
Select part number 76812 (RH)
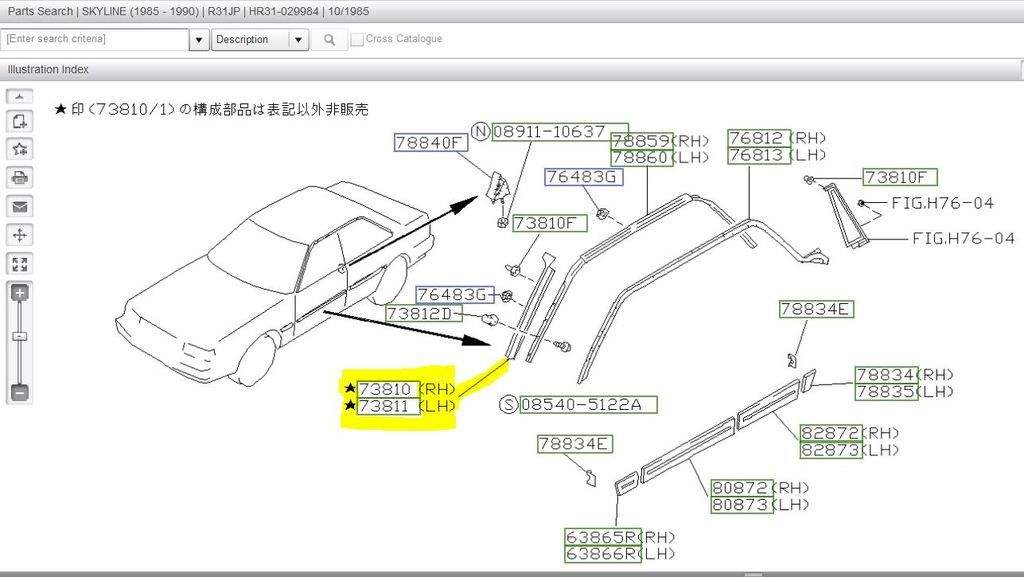pyautogui.click(x=758, y=138)
